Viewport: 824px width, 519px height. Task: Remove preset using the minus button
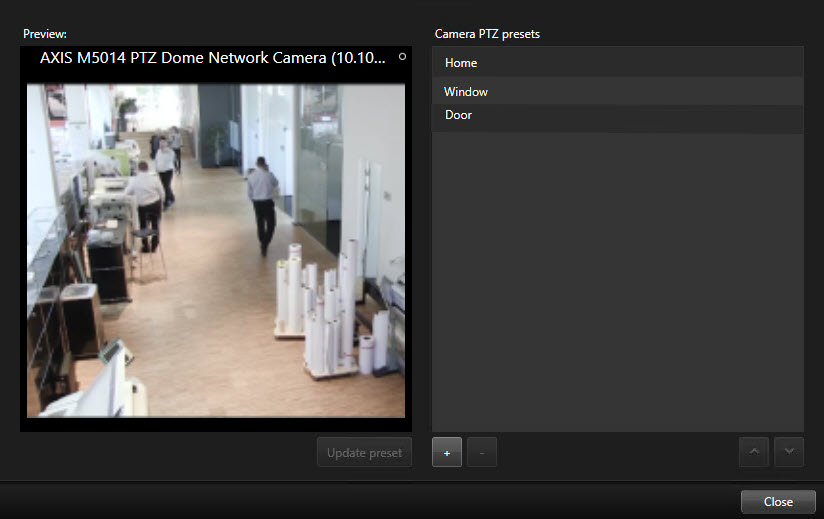[x=481, y=453]
